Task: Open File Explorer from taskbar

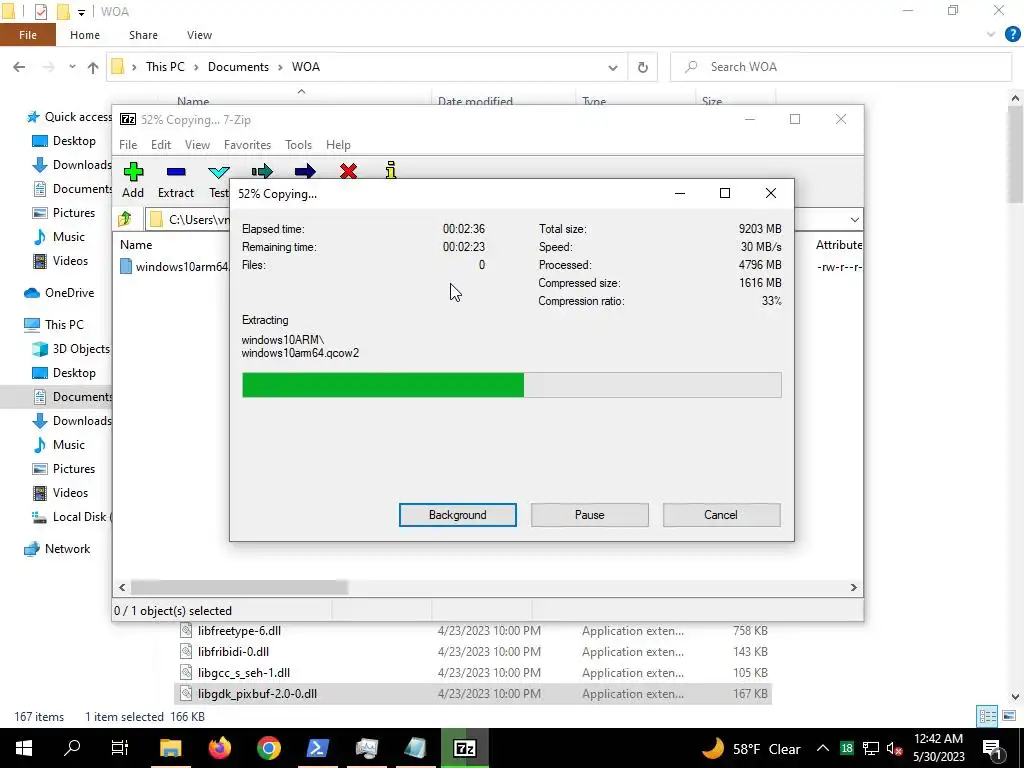Action: [x=170, y=748]
